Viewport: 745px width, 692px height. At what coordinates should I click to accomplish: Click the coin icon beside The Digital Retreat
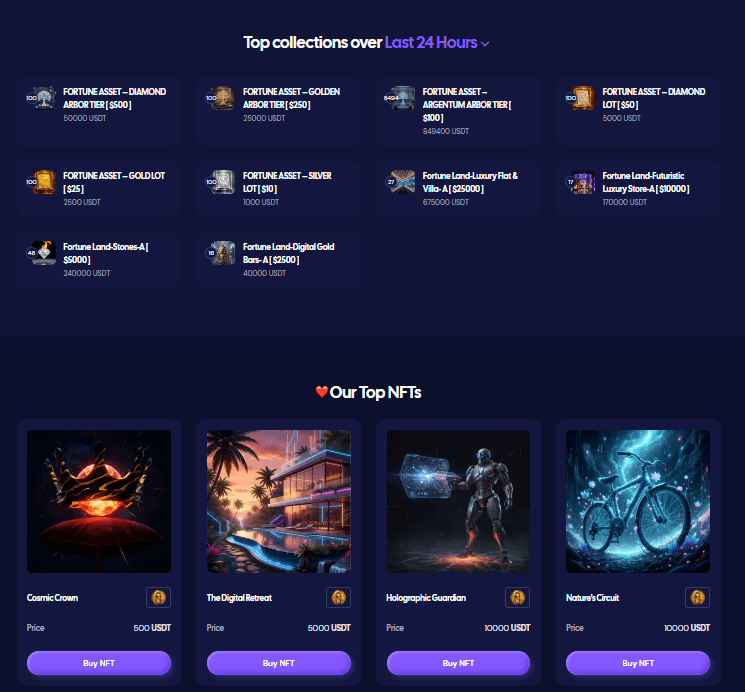pyautogui.click(x=338, y=597)
